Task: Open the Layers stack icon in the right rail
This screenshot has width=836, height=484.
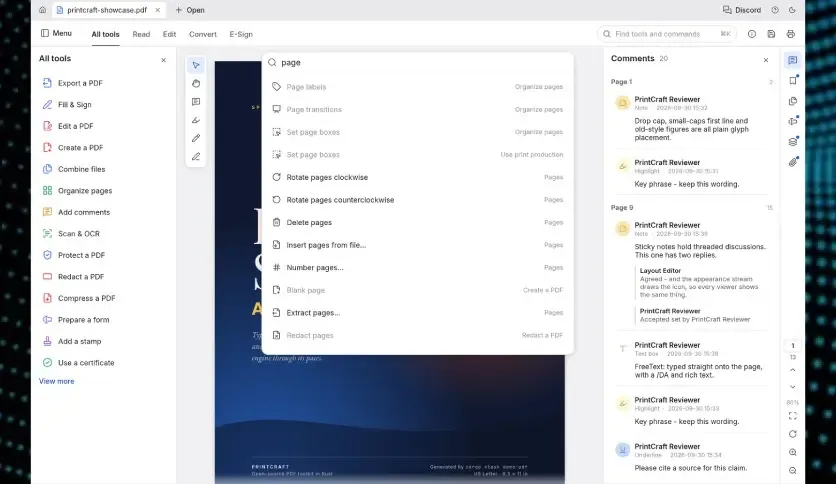Action: [793, 141]
